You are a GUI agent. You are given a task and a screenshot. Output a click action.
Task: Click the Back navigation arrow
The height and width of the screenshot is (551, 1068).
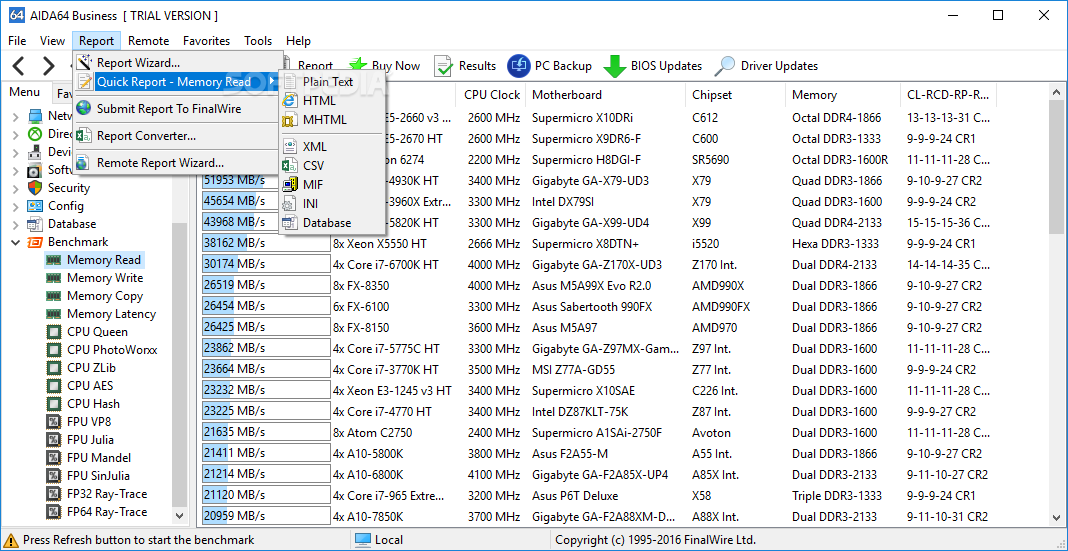tap(18, 66)
